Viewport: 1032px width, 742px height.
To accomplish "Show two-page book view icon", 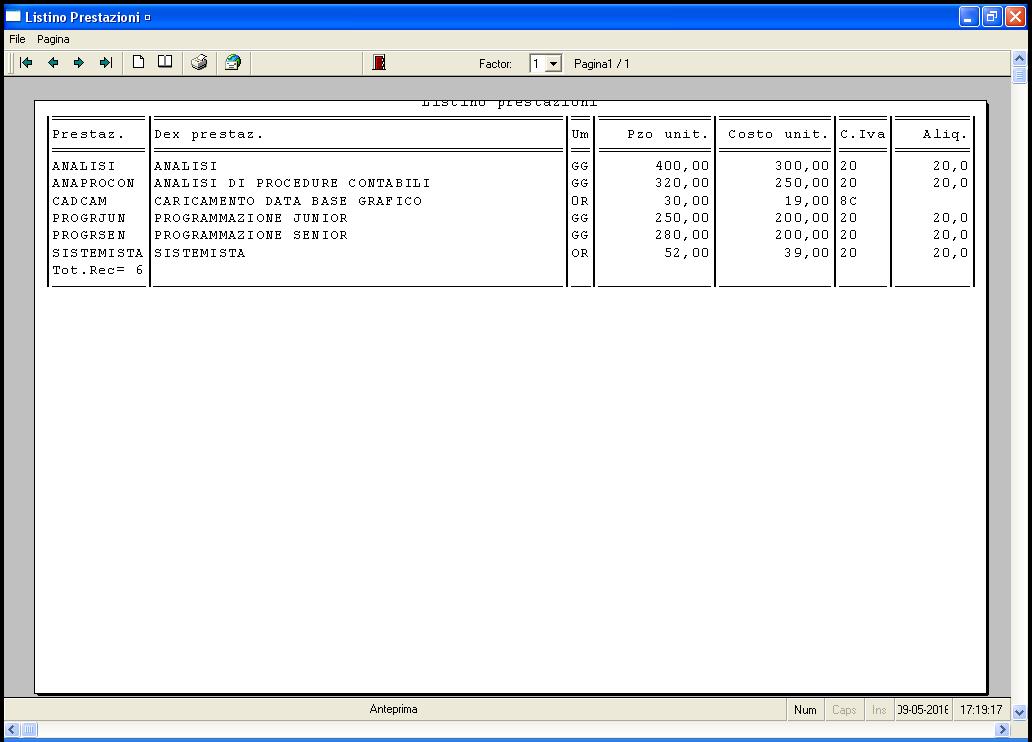I will (165, 63).
